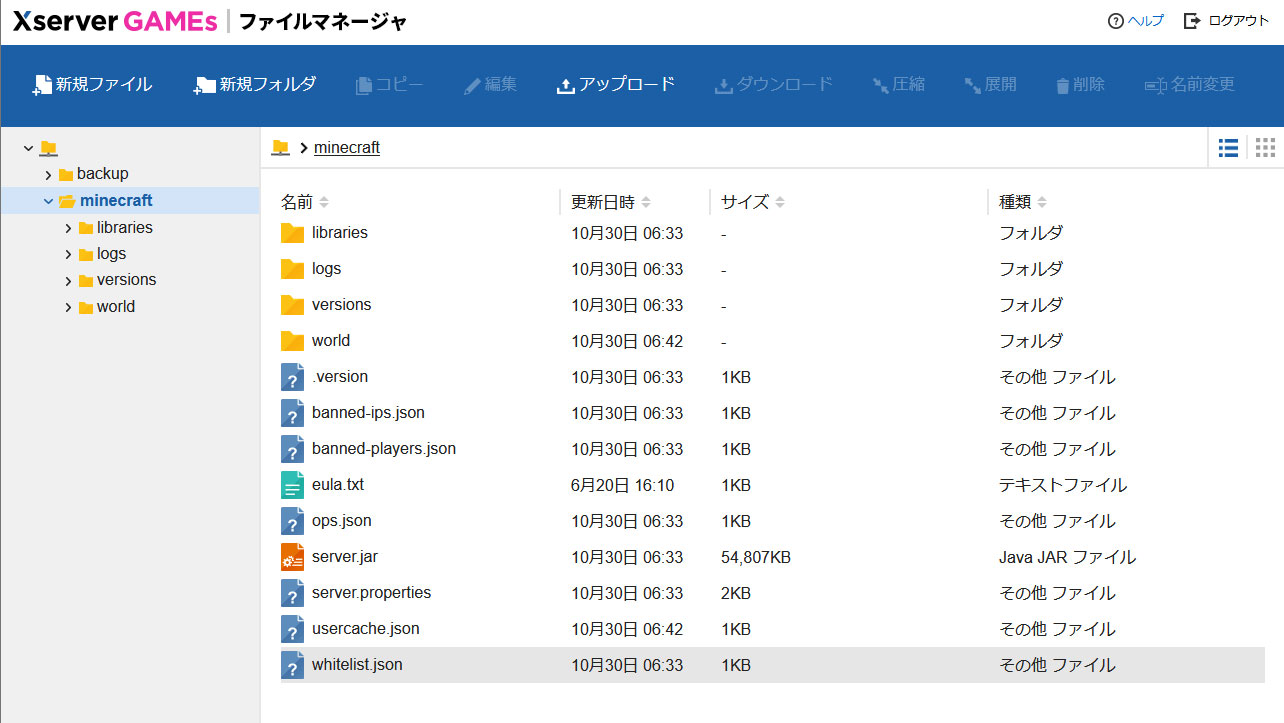The image size is (1284, 723).
Task: Select the server.properties file name
Action: (372, 593)
